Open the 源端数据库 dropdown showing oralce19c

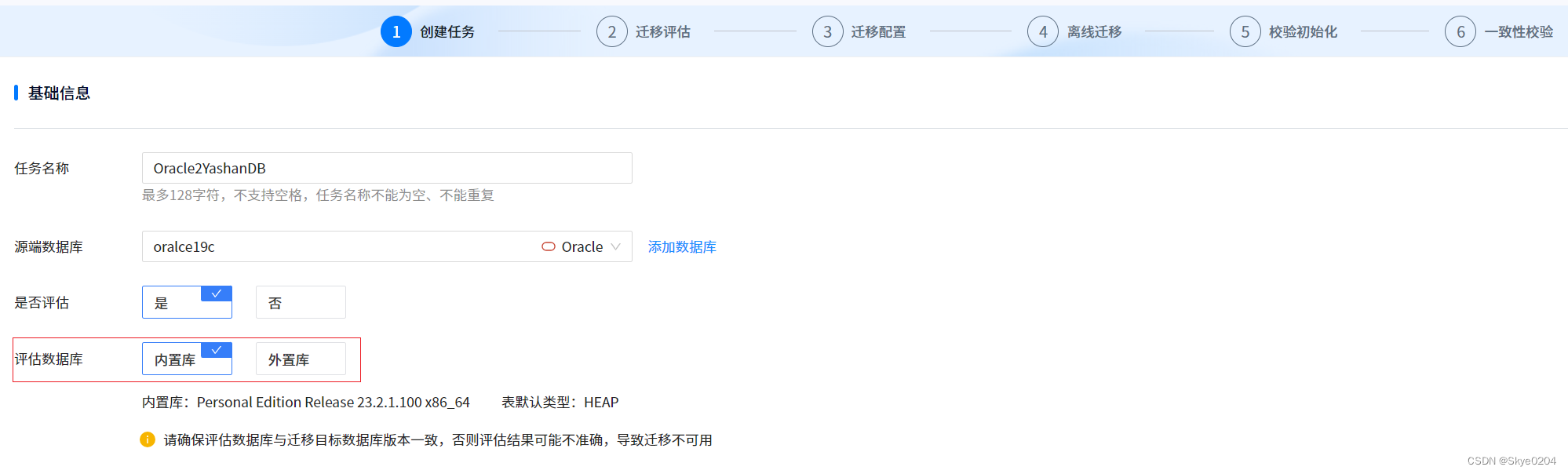(x=387, y=246)
